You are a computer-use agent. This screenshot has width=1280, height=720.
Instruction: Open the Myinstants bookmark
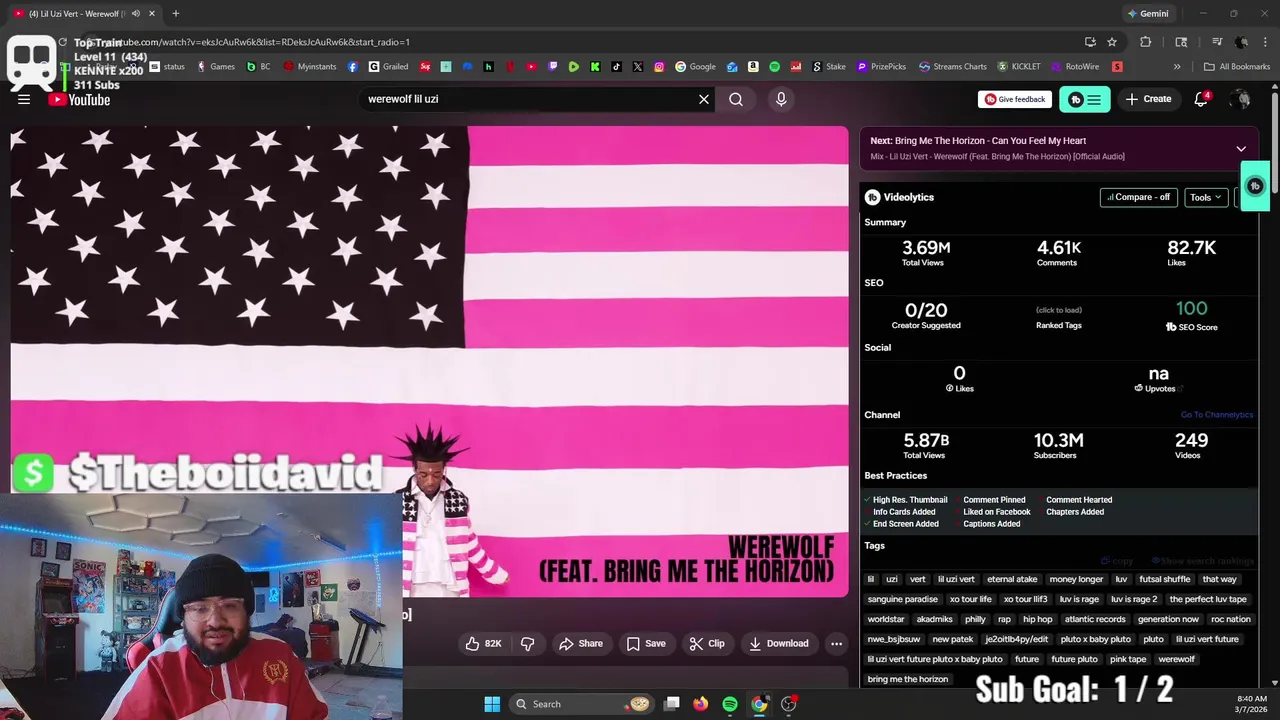click(x=310, y=67)
